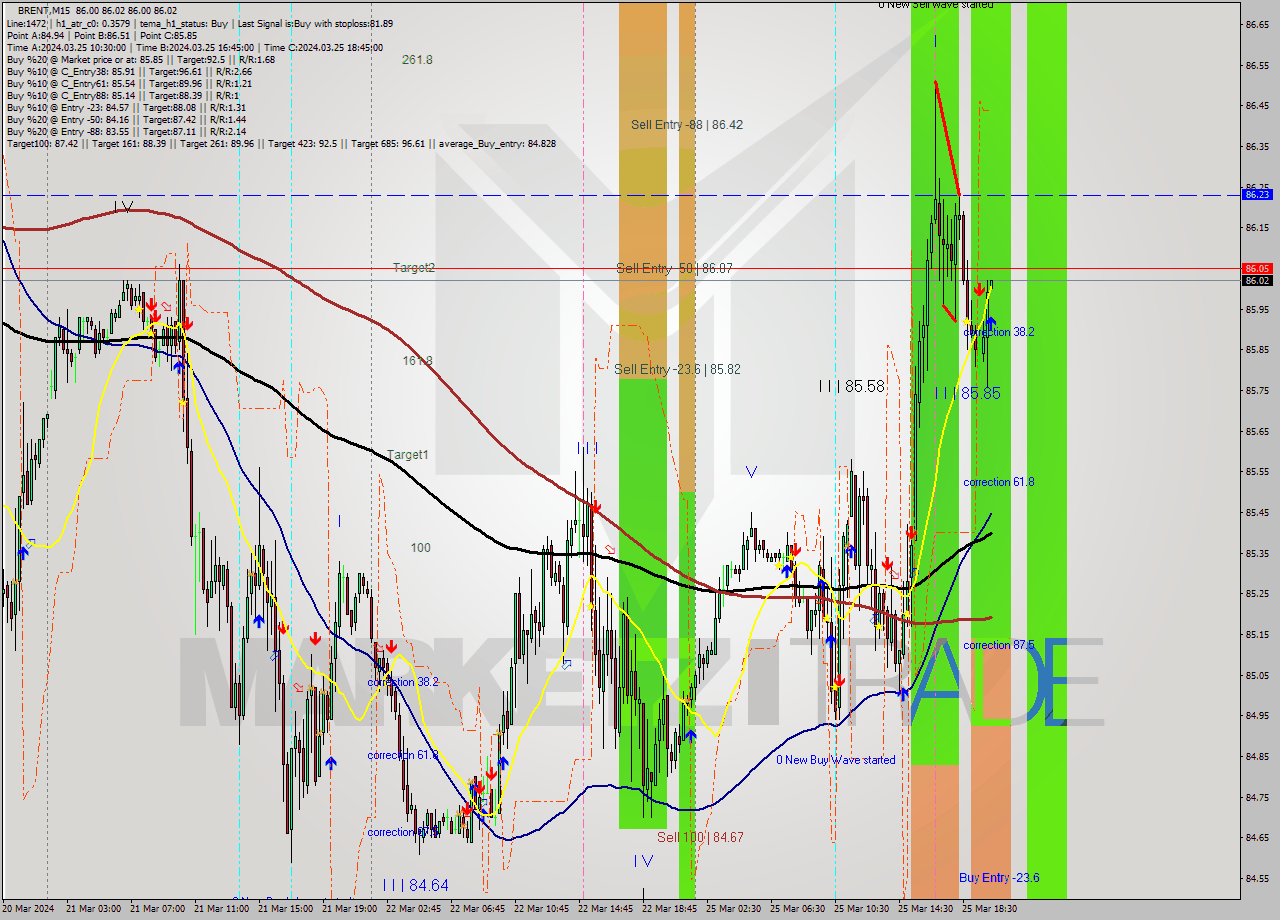Image resolution: width=1280 pixels, height=920 pixels.
Task: Click the 'Sell Entry -88 | 86.42' label
Action: point(687,125)
